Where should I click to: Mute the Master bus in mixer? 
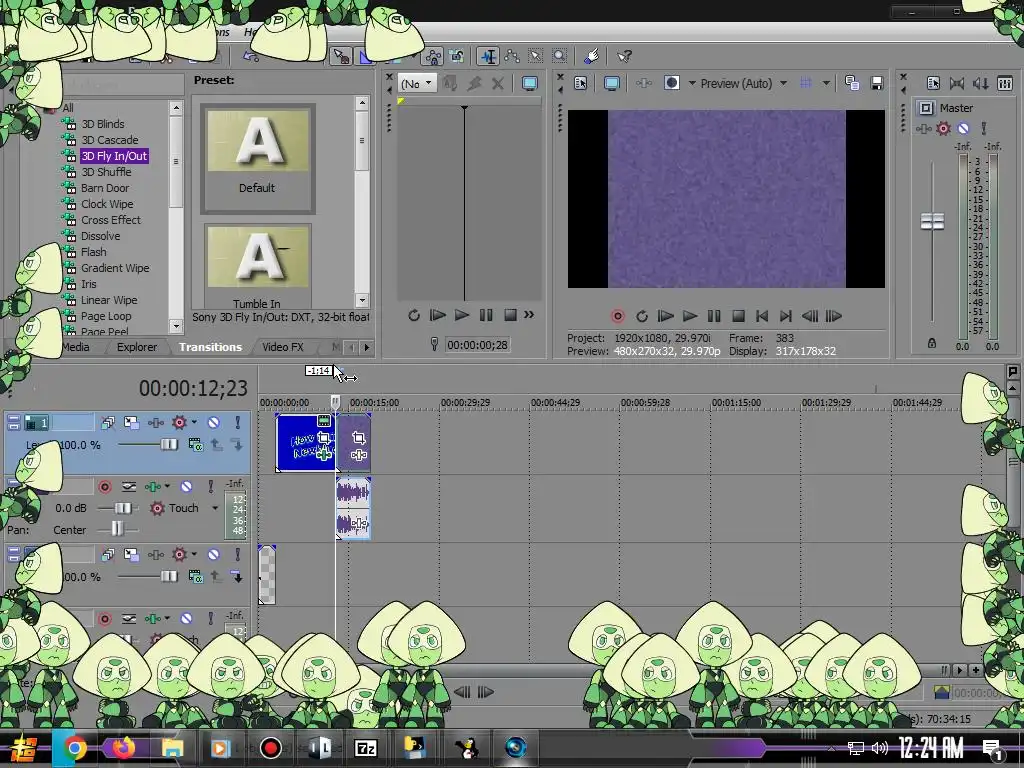963,129
